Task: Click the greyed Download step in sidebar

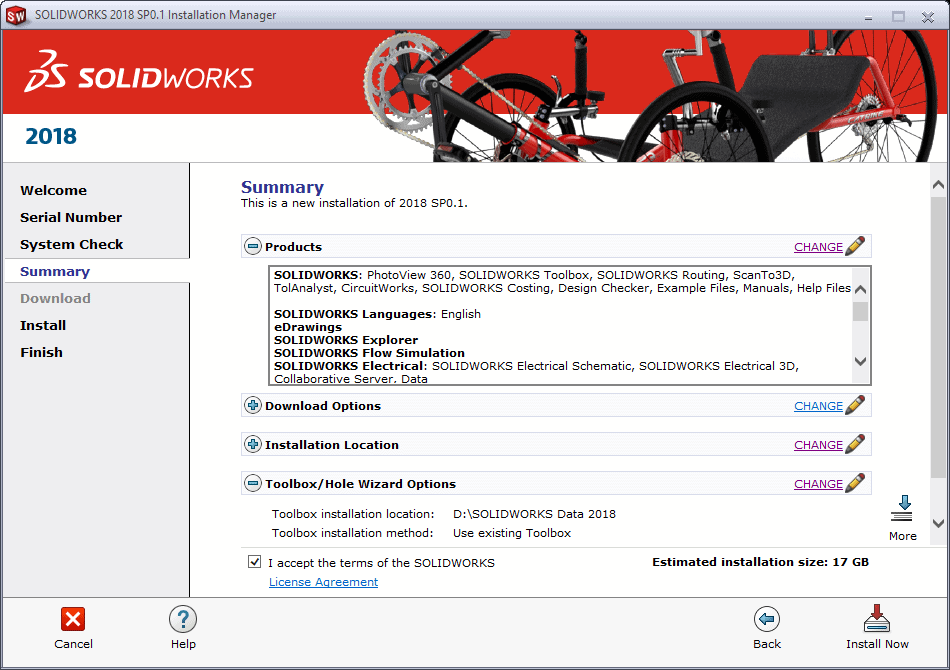Action: (x=55, y=298)
